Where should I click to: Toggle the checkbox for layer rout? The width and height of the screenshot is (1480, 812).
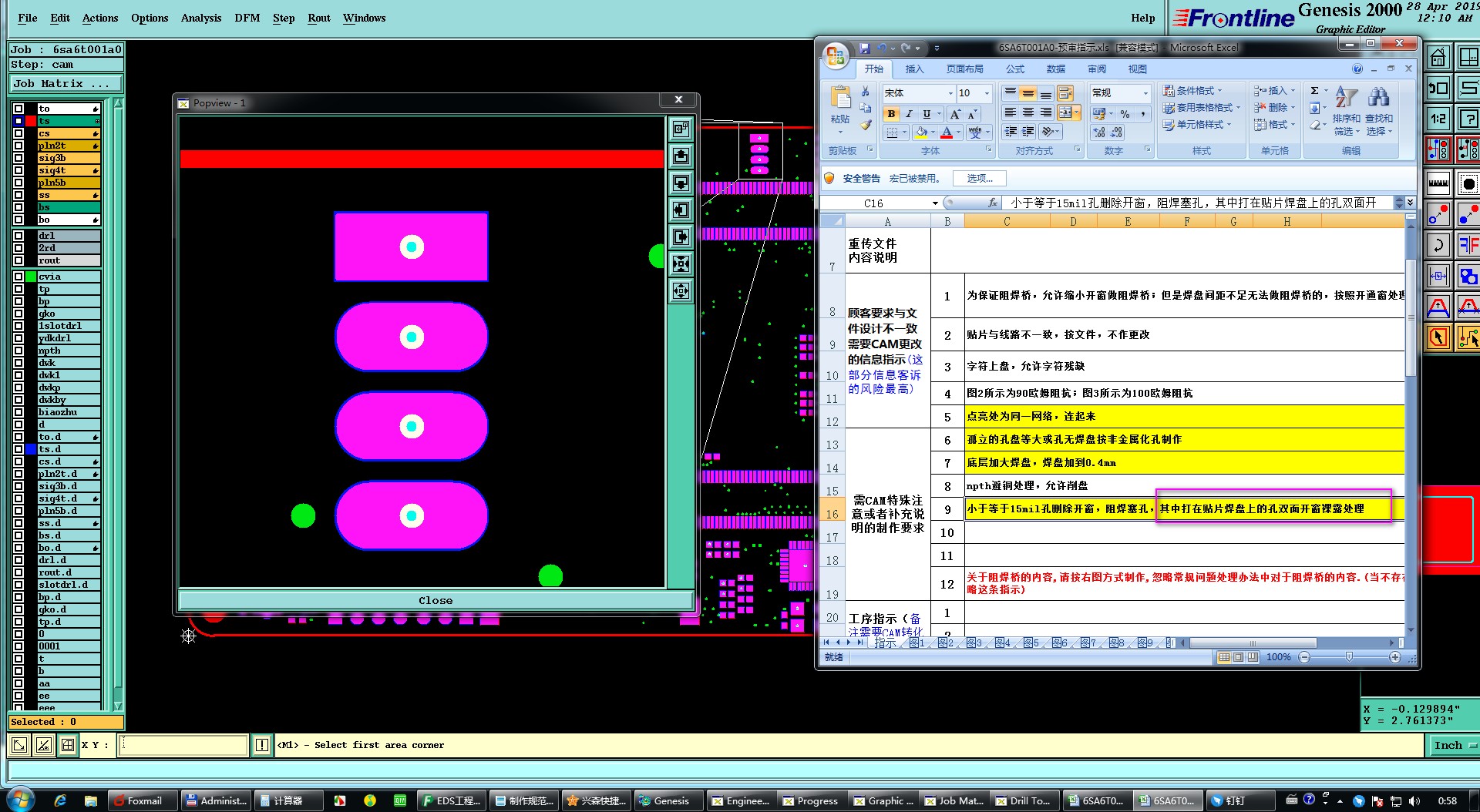click(18, 260)
